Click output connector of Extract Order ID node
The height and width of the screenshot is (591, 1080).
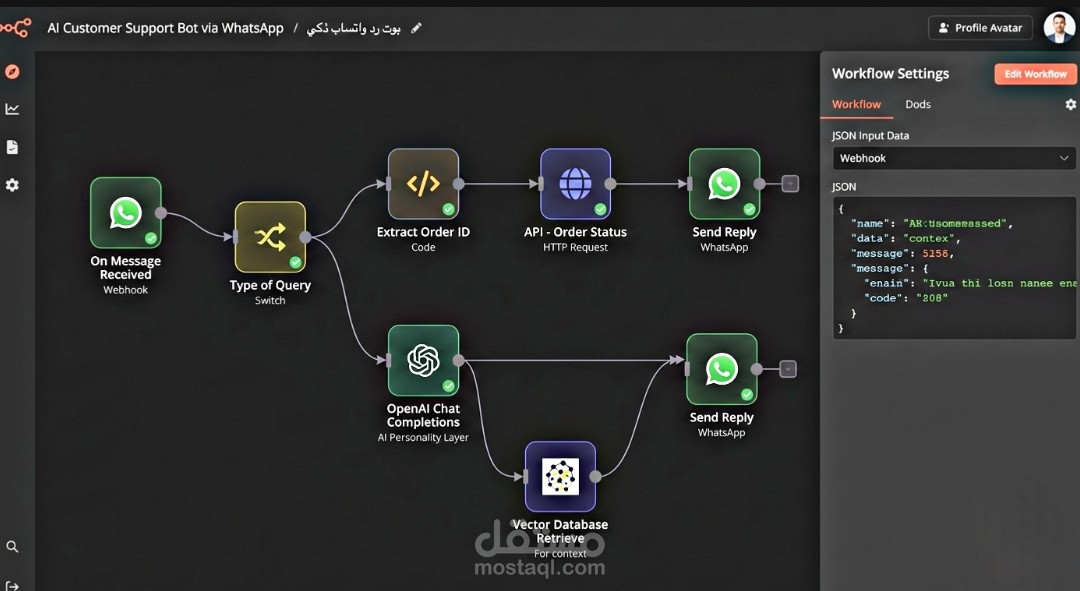pyautogui.click(x=459, y=184)
